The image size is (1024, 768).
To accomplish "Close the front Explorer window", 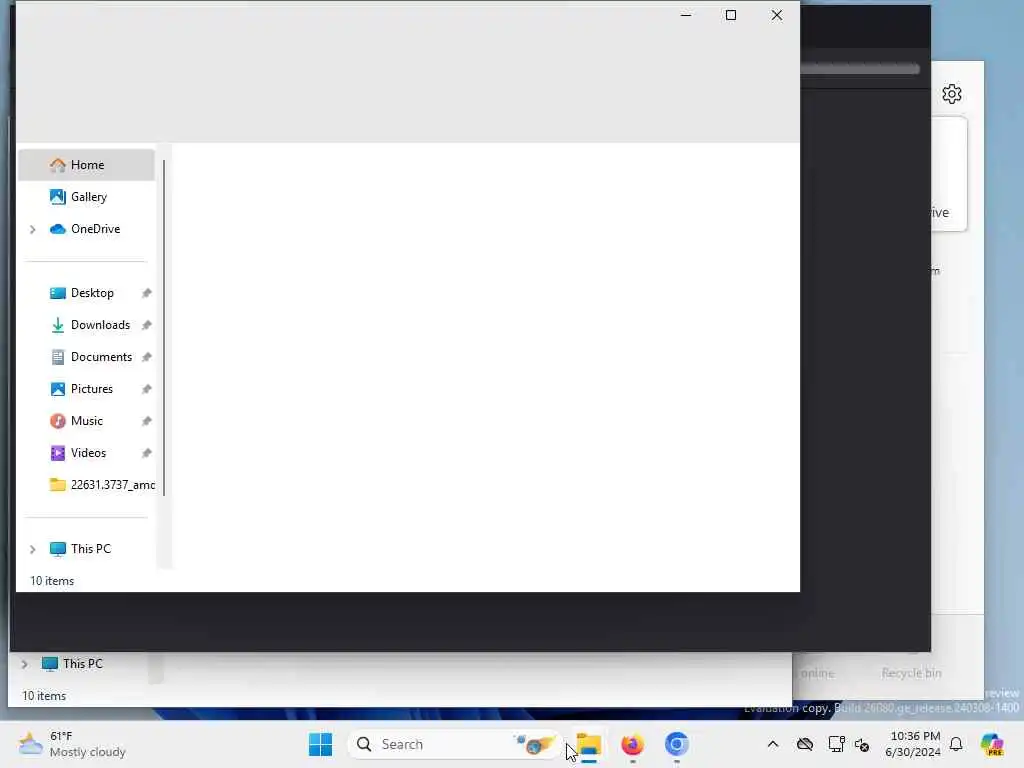I will point(776,15).
